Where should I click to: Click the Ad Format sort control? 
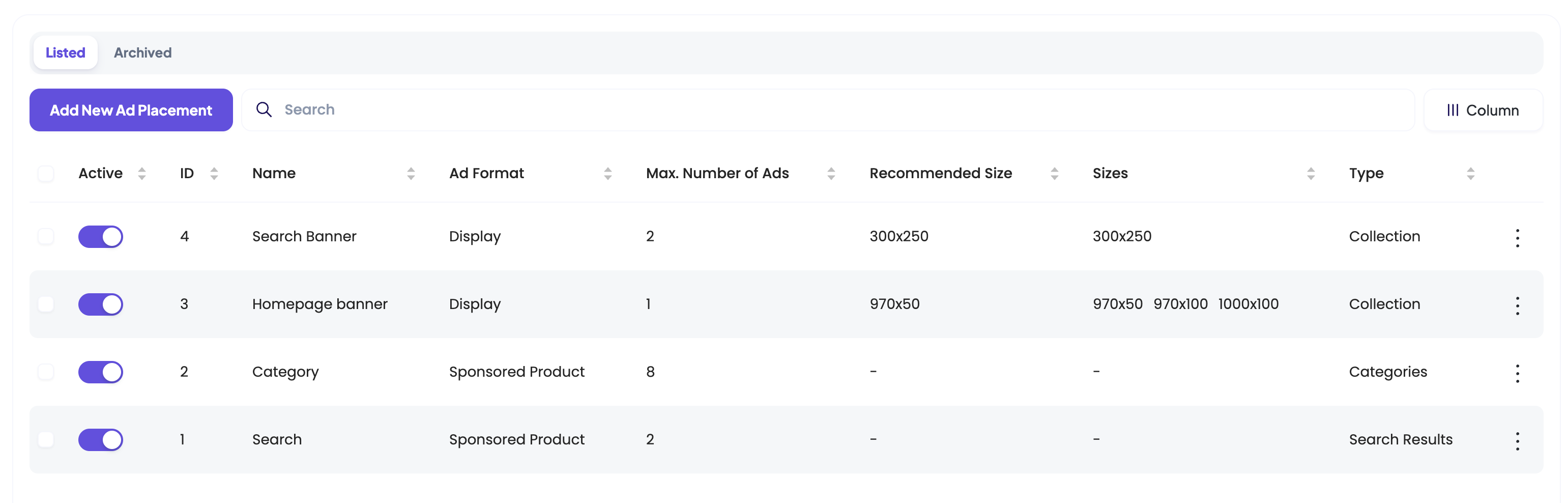click(x=608, y=174)
